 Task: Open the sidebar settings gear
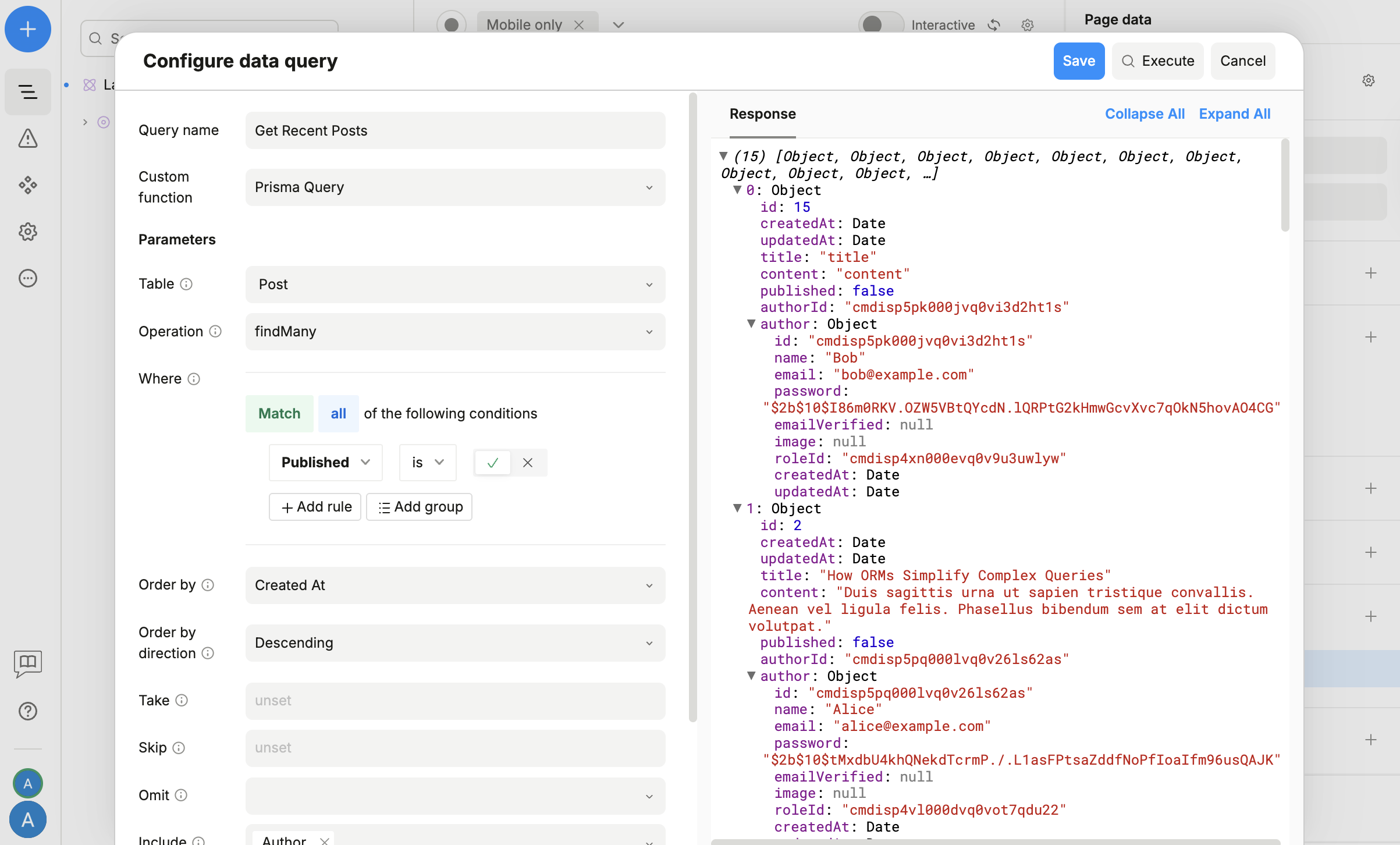coord(28,232)
